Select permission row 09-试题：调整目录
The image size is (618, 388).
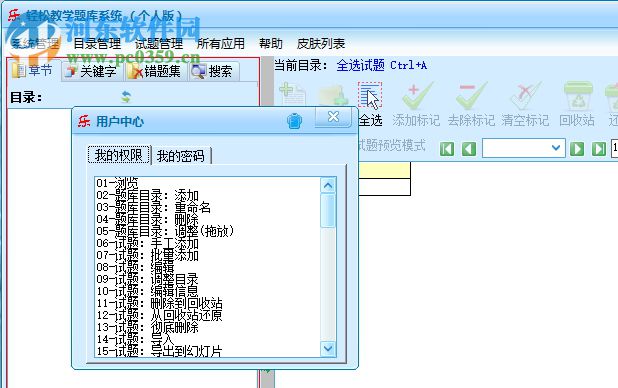pos(208,279)
